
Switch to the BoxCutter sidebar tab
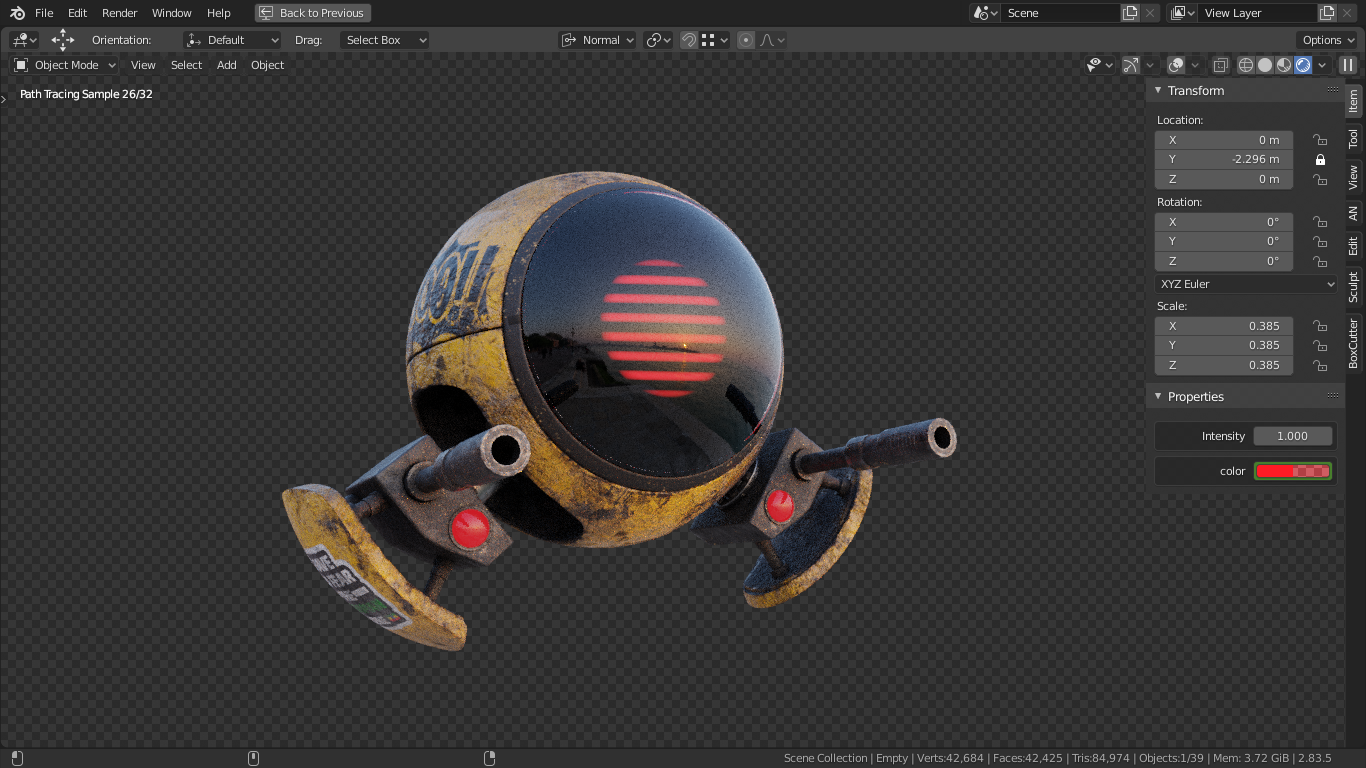pos(1351,341)
